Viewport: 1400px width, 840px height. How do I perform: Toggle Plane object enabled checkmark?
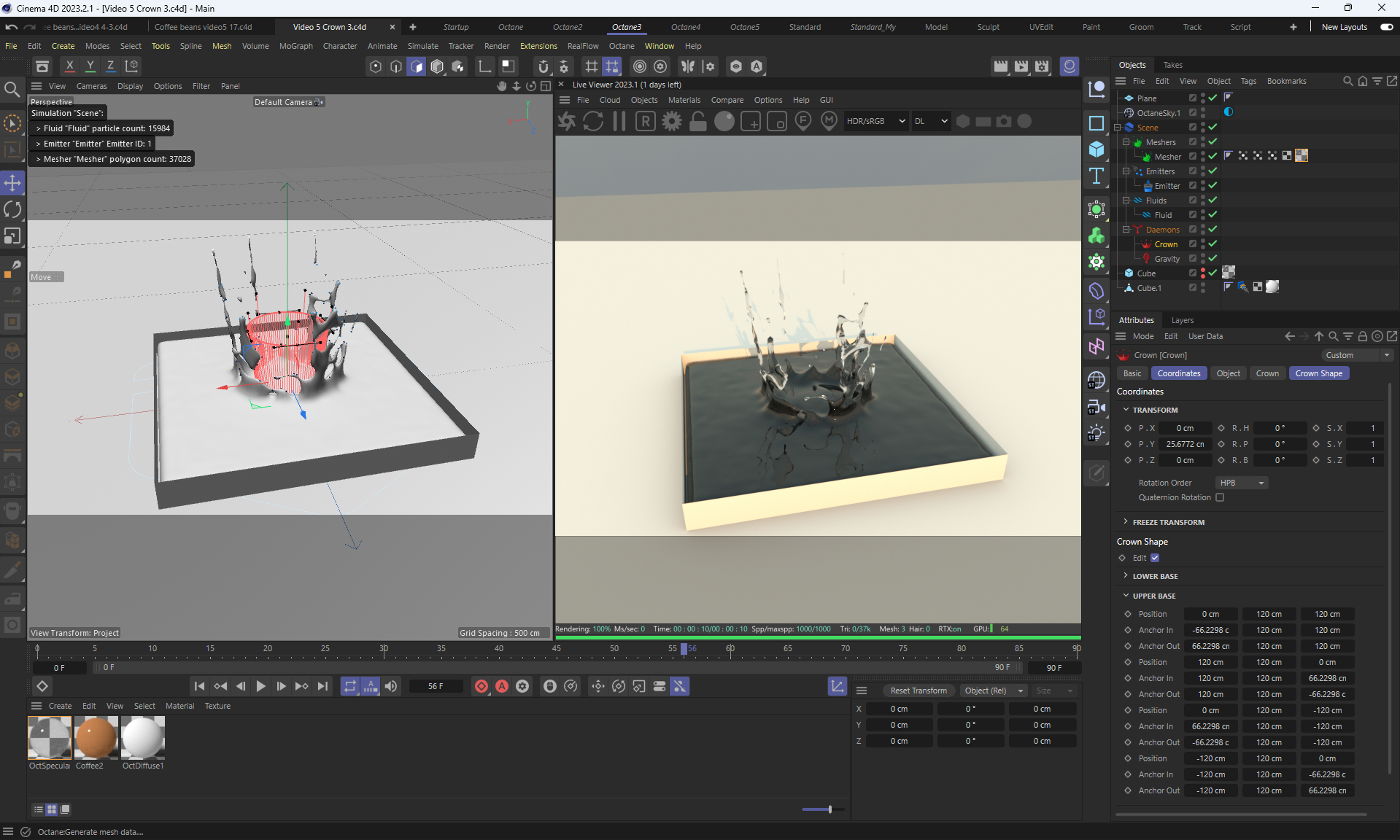[1213, 98]
